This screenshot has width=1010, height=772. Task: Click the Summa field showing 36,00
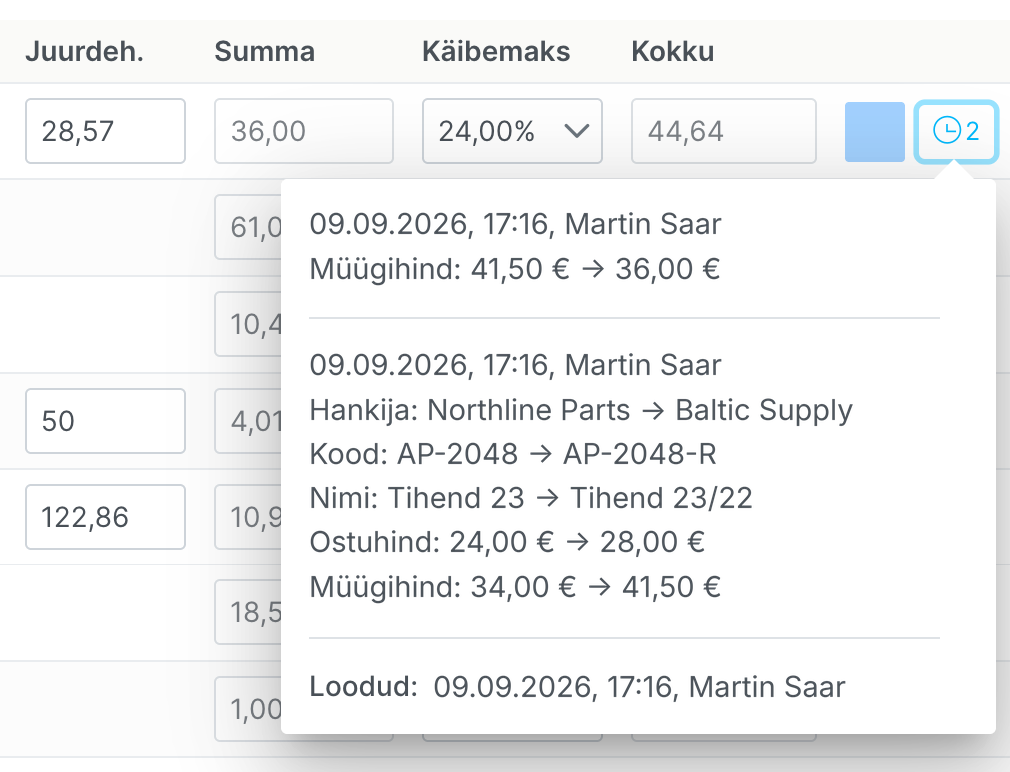coord(304,131)
